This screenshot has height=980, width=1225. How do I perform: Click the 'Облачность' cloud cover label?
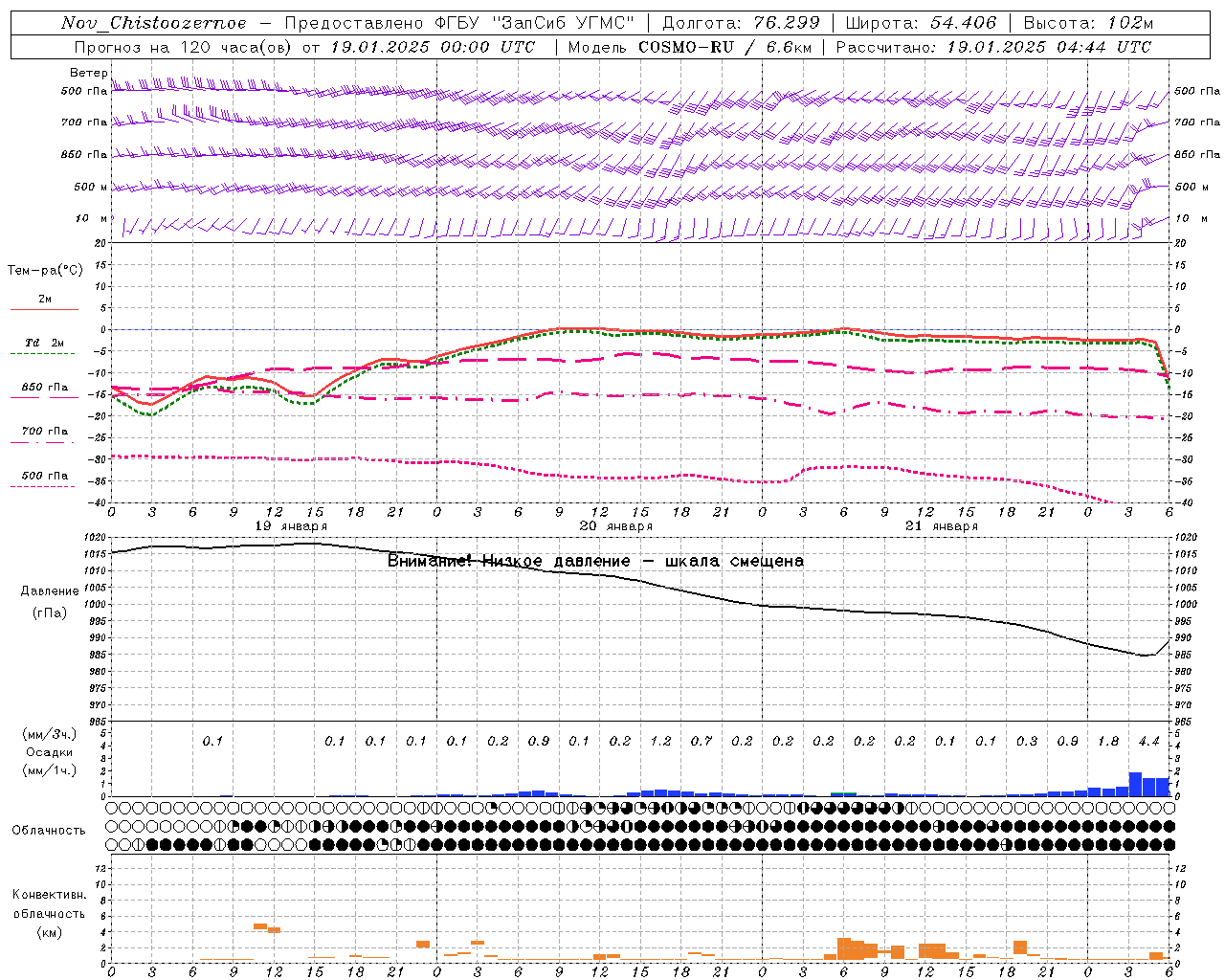click(x=49, y=831)
